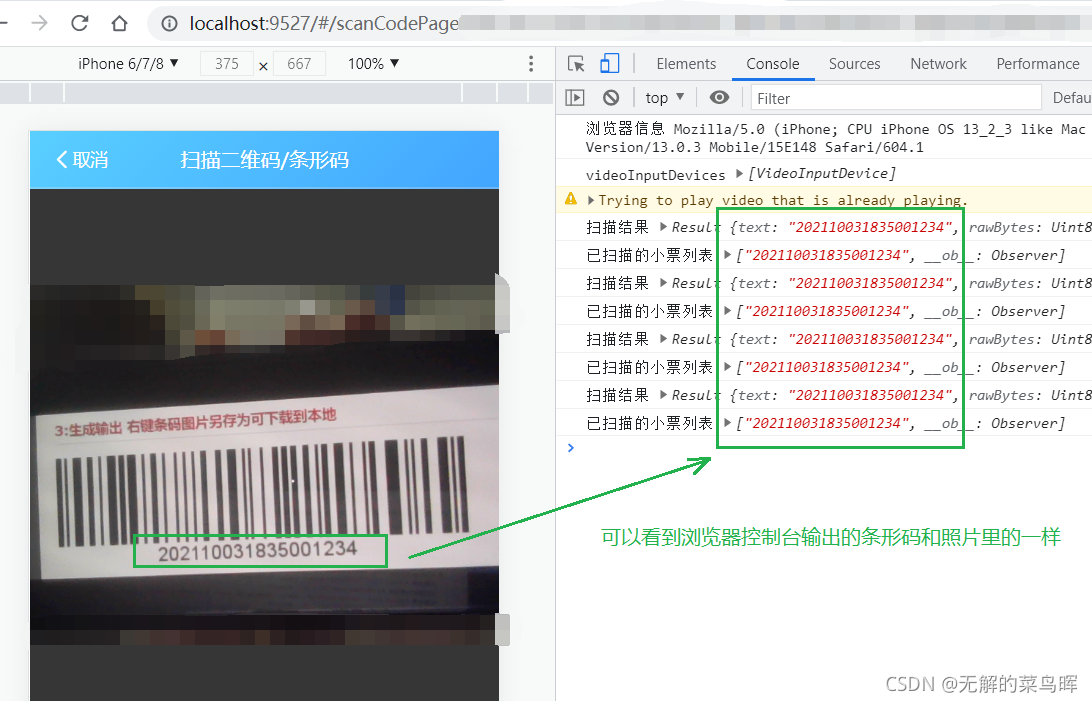
Task: Open device toolbar more options menu
Action: pos(531,64)
